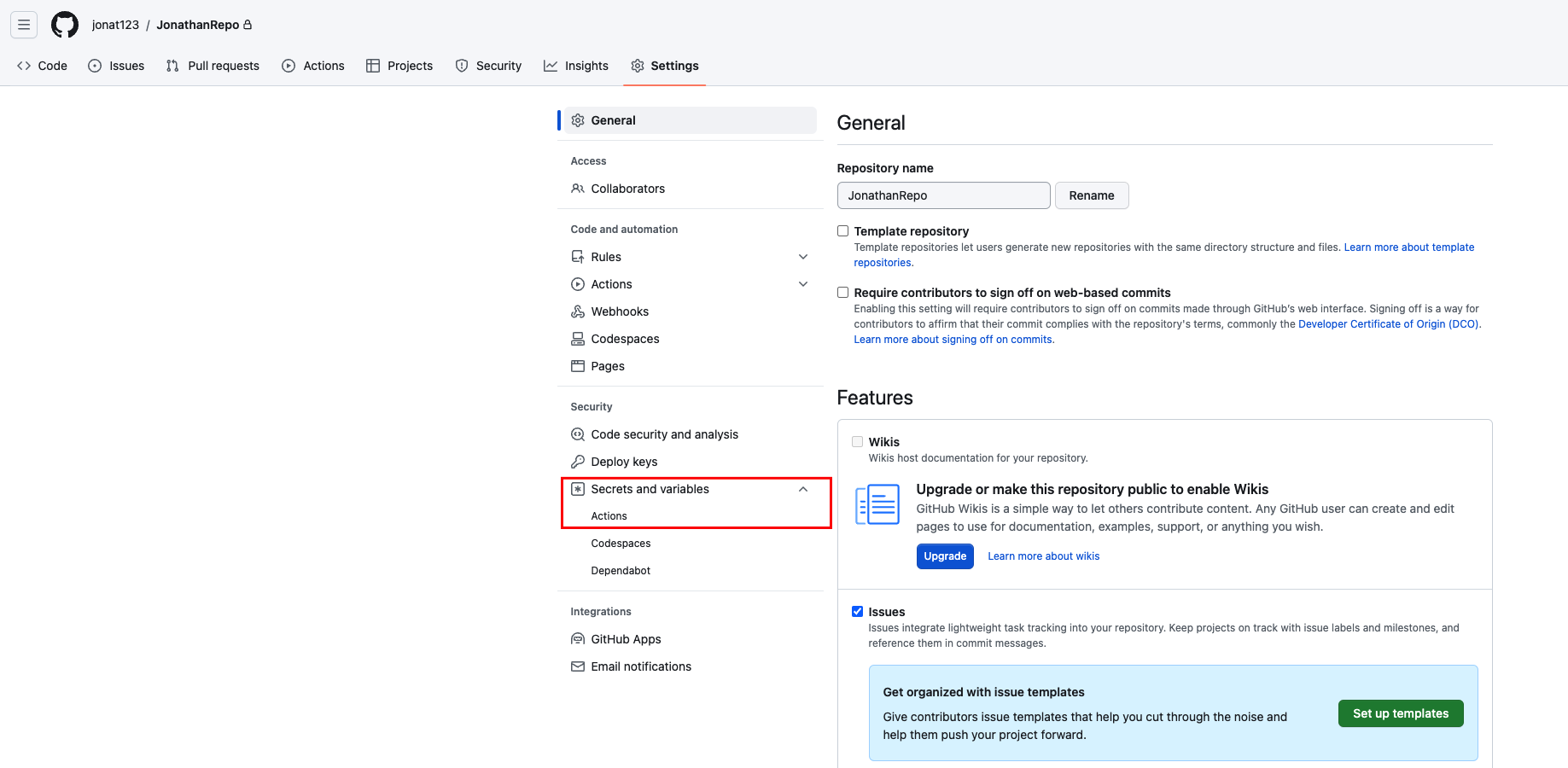Click the Webhooks icon in sidebar
This screenshot has width=1568, height=768.
(578, 311)
